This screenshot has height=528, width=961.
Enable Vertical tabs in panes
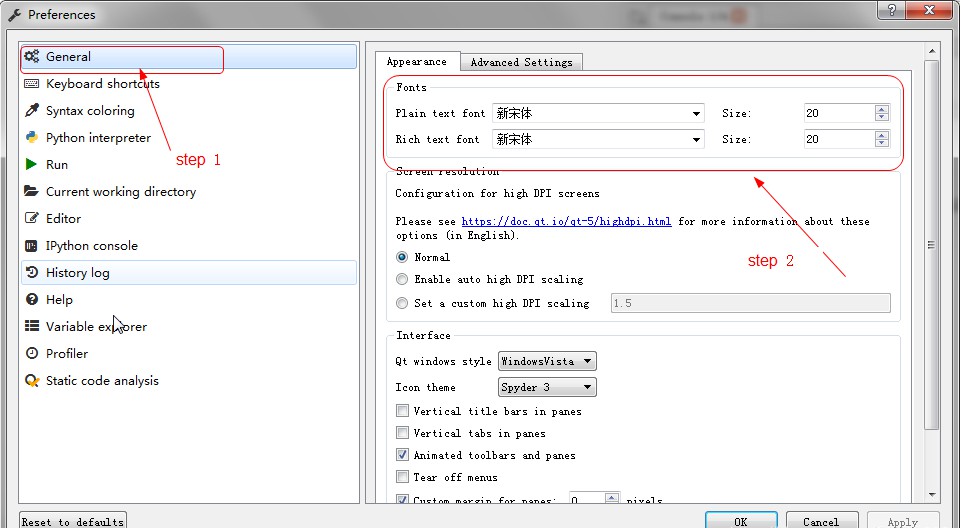403,433
